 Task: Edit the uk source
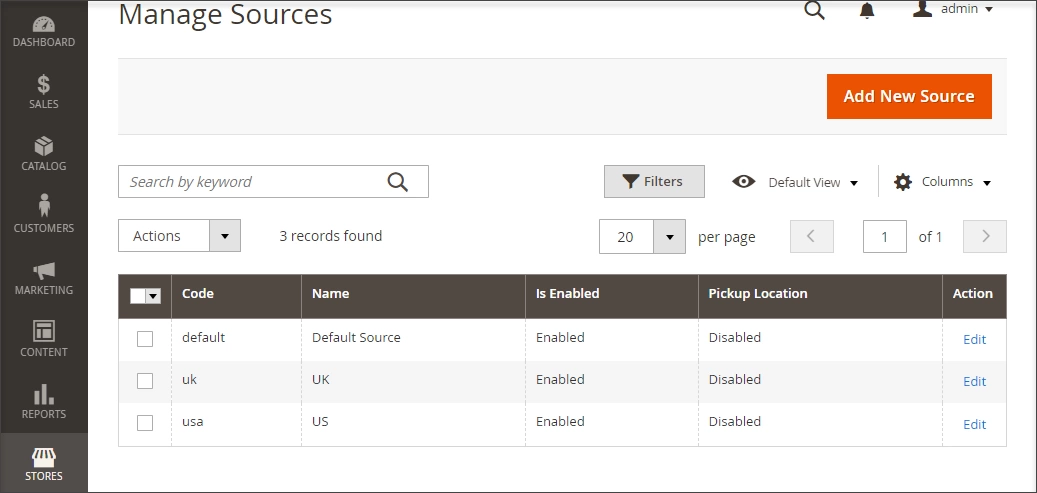click(x=974, y=382)
